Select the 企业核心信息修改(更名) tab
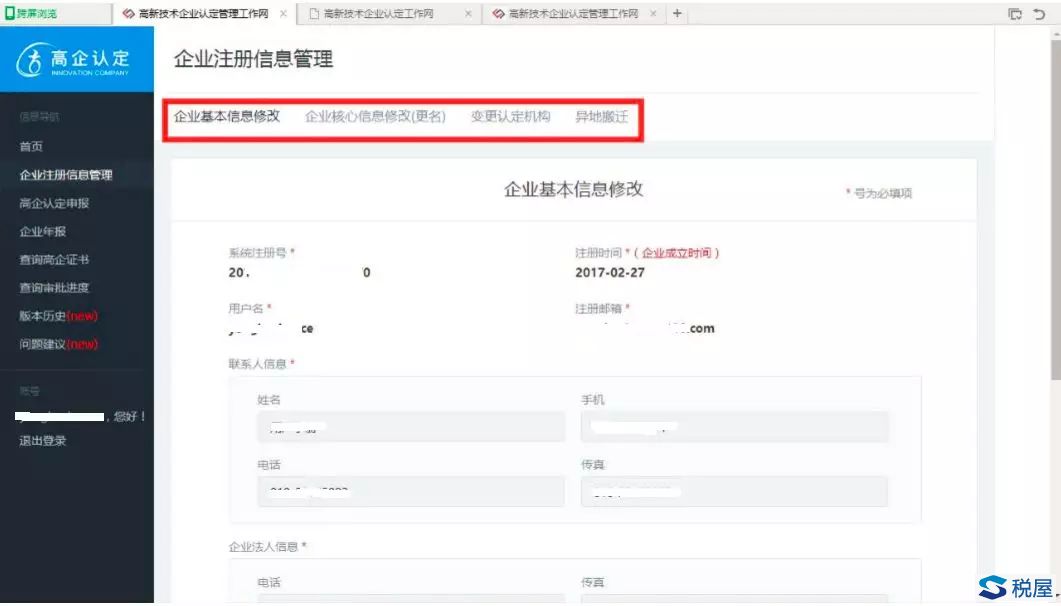This screenshot has height=606, width=1061. [x=375, y=116]
